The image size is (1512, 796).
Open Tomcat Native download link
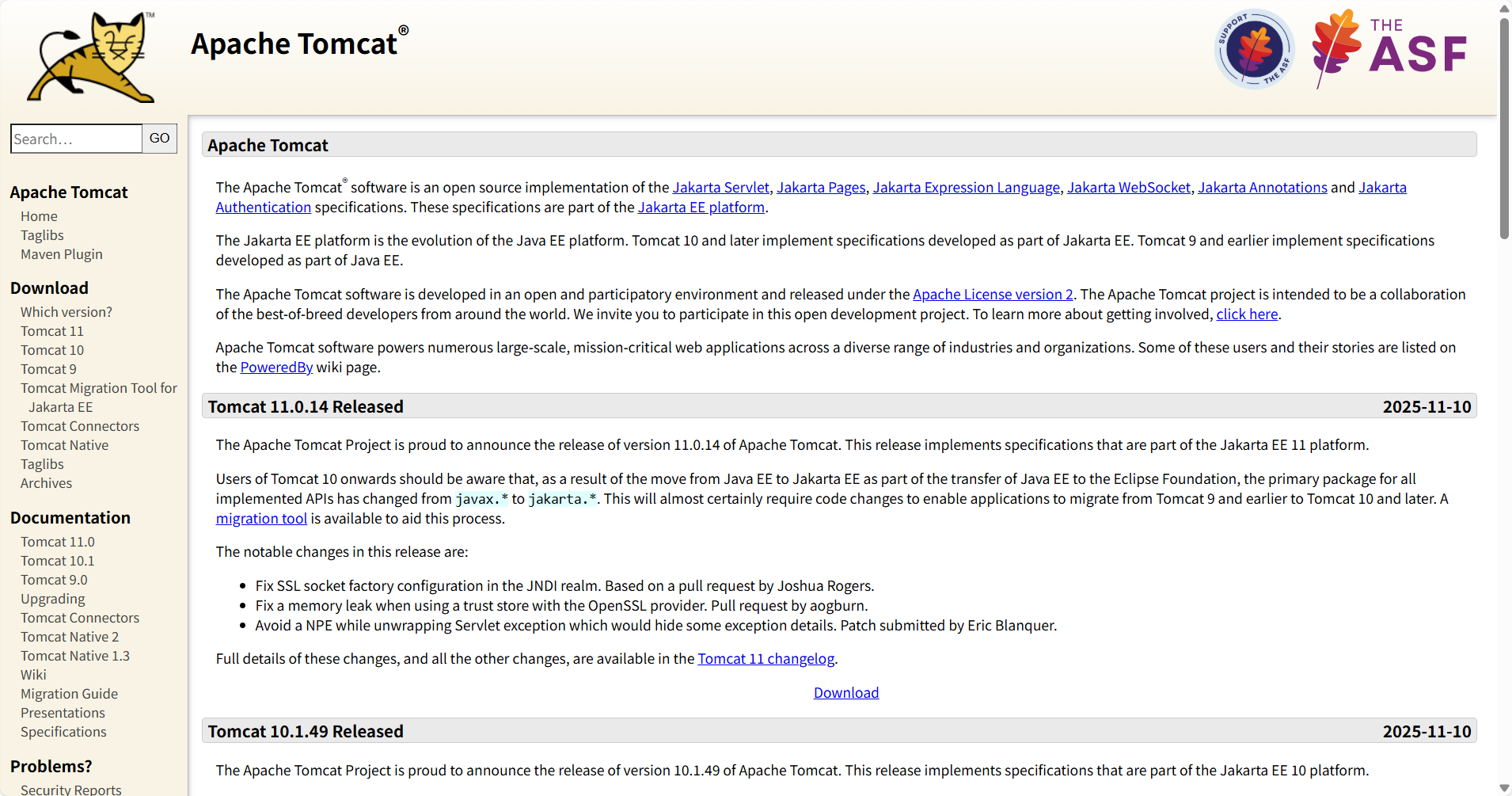pos(65,445)
